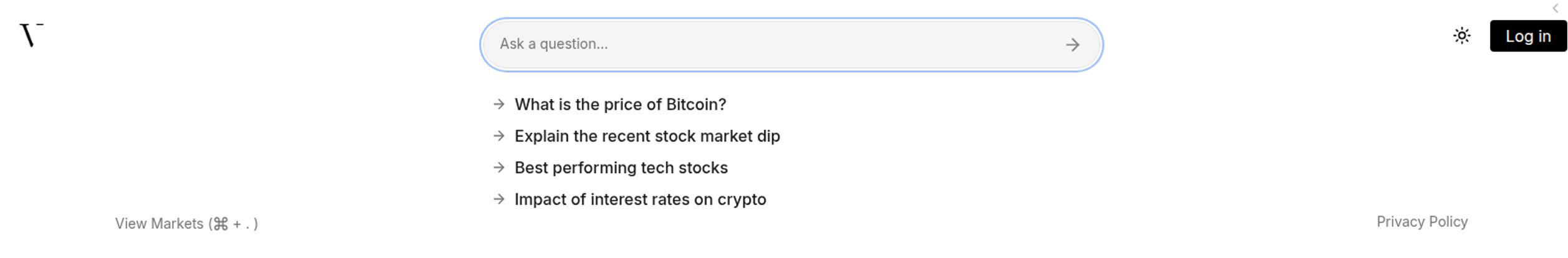Click the "Ask a question..." placeholder text
The height and width of the screenshot is (258, 1568).
click(553, 44)
